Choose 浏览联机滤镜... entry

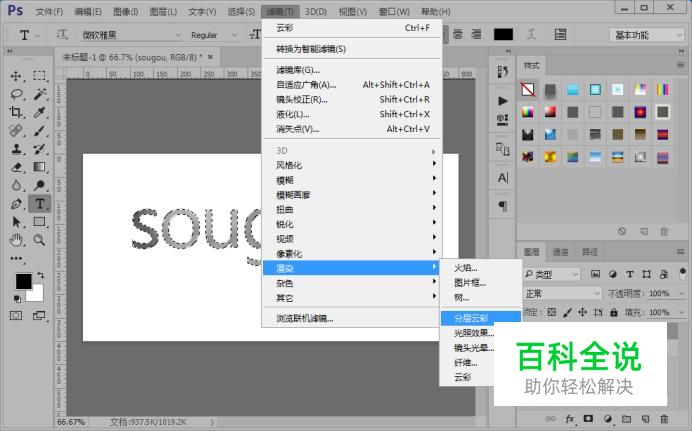coord(352,319)
